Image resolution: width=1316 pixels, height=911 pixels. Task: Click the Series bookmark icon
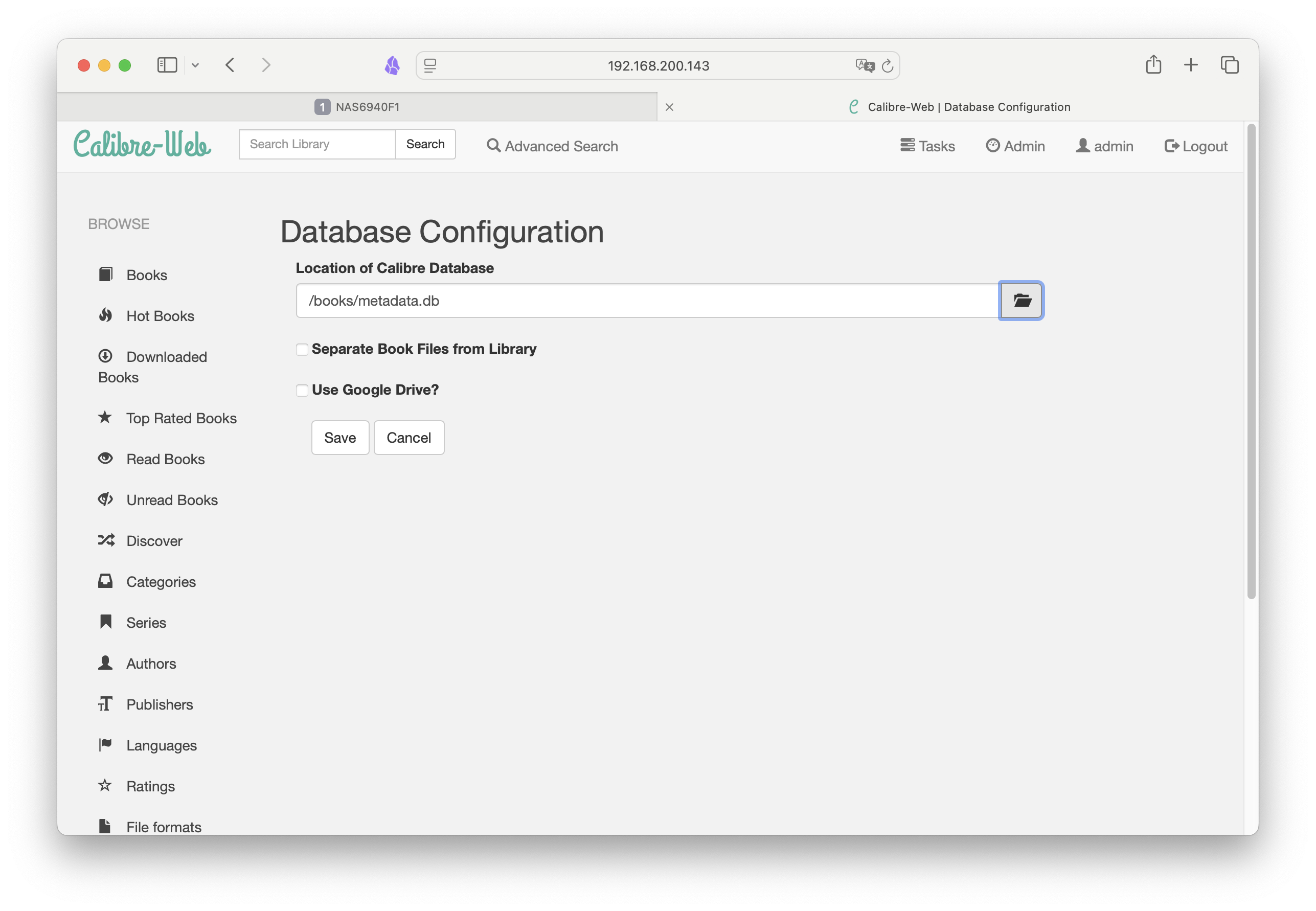pos(106,622)
